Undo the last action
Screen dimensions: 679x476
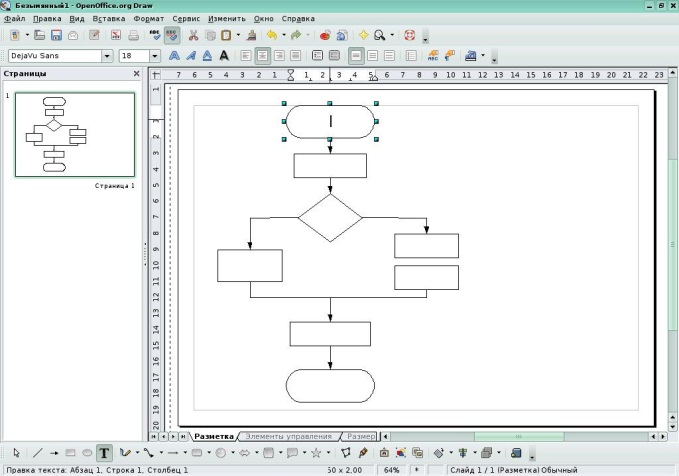click(272, 35)
